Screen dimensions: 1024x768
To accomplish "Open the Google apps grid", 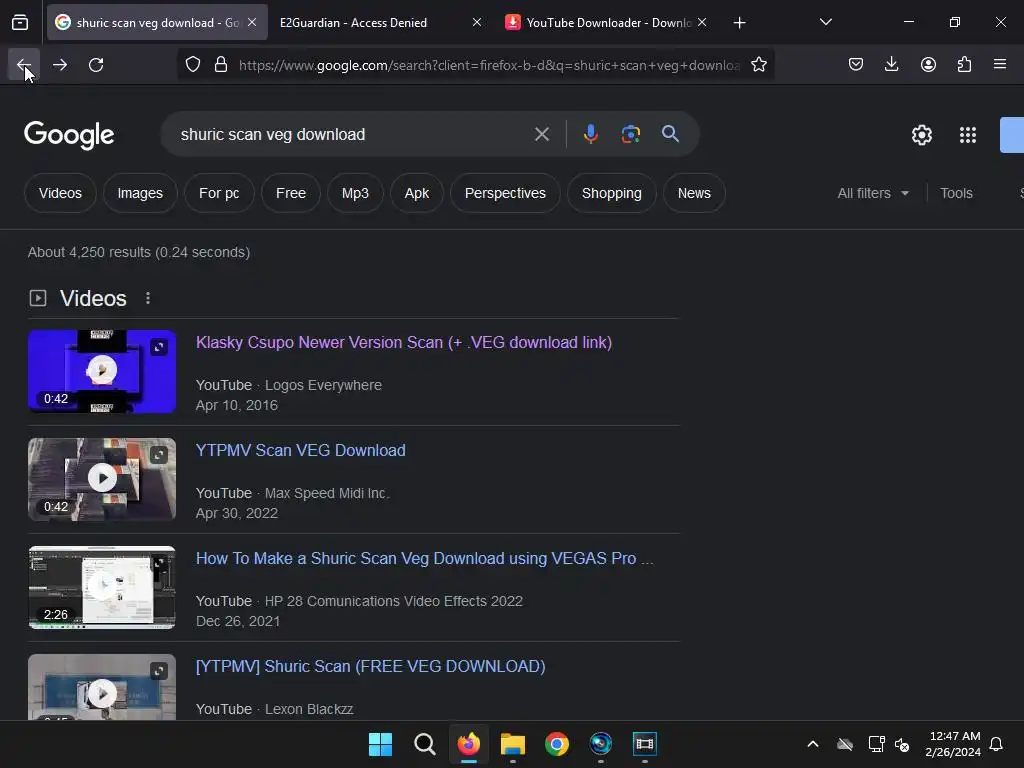I will tap(968, 135).
